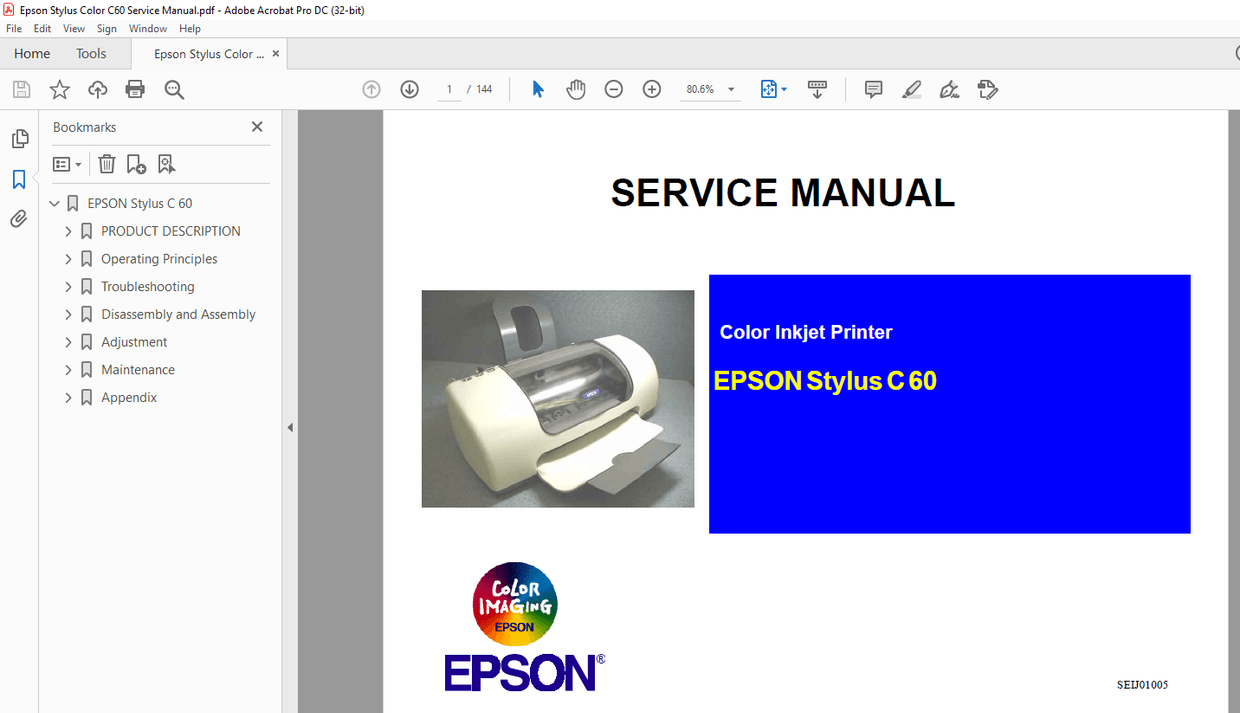Click inside the page number field

coord(448,89)
